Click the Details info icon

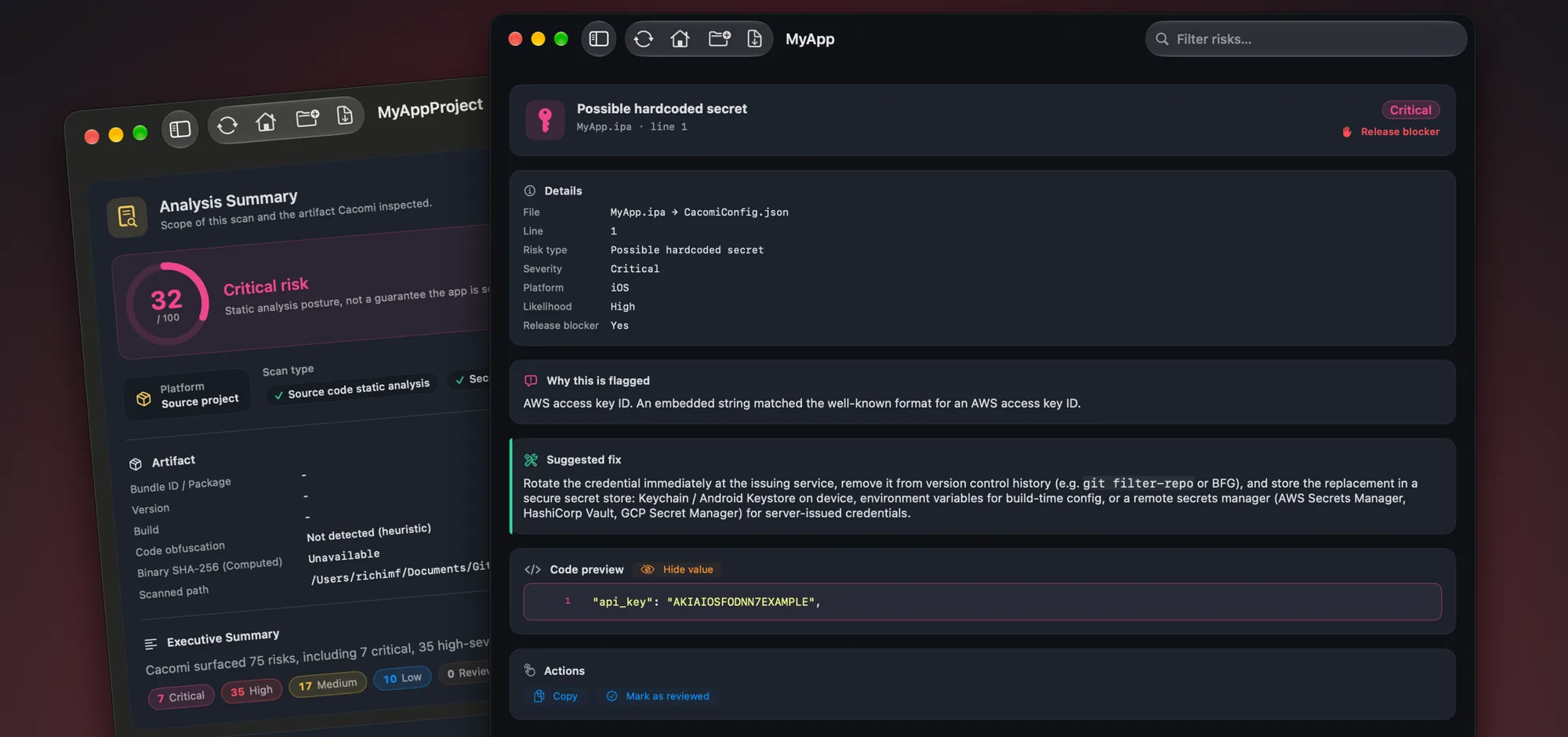(x=530, y=191)
